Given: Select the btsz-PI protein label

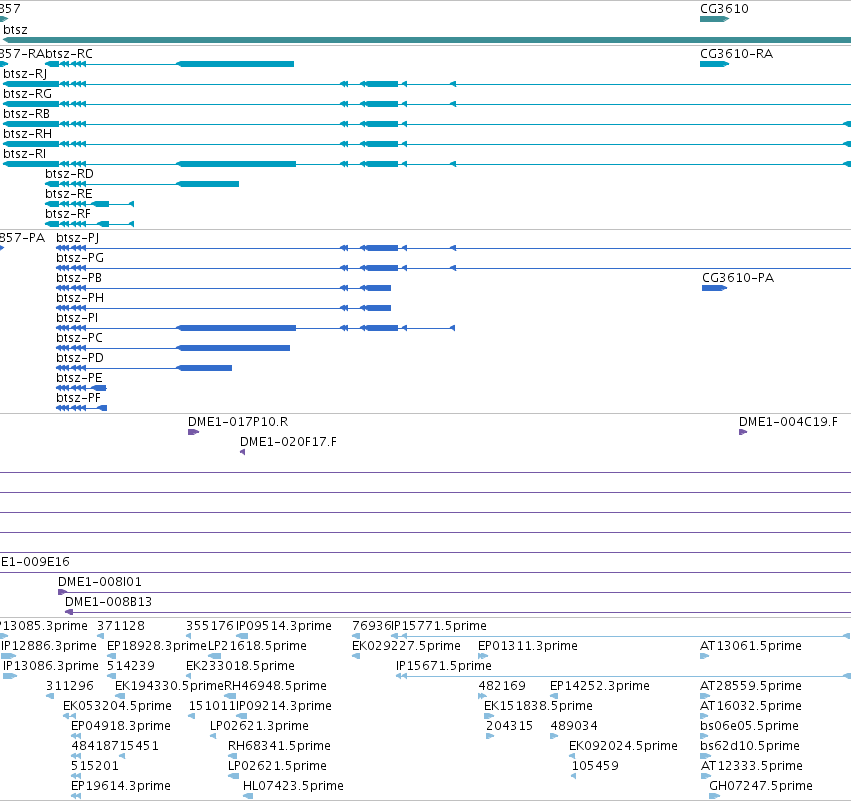Looking at the screenshot, I should (77, 318).
